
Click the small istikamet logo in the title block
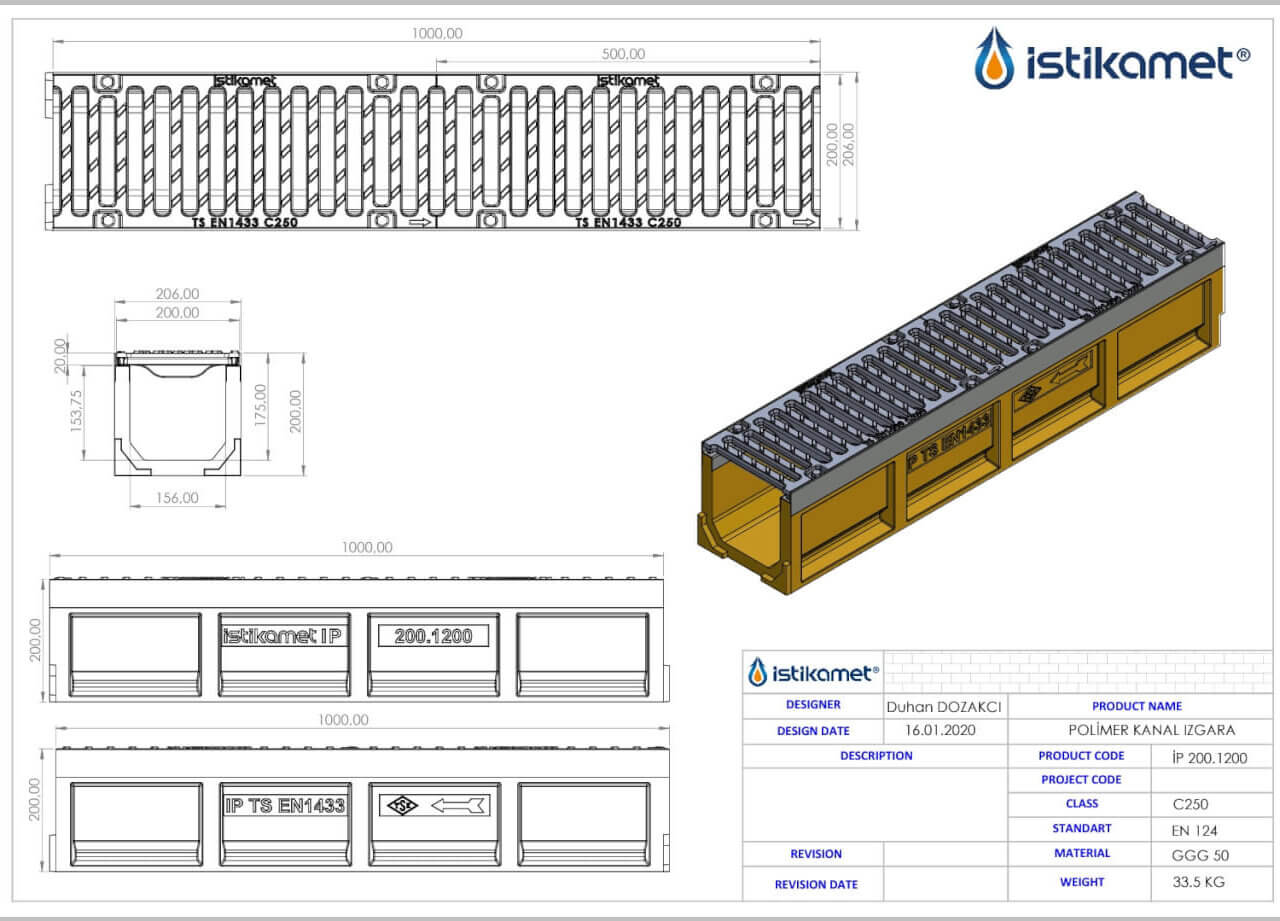pos(814,673)
